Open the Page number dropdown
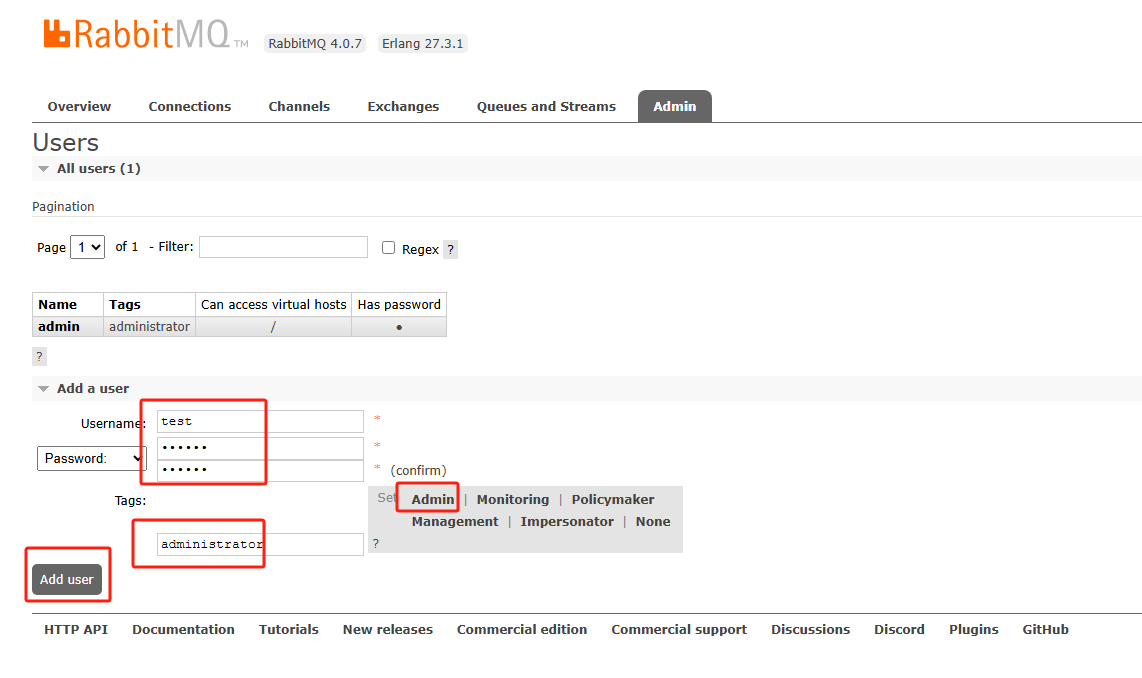 pyautogui.click(x=87, y=247)
